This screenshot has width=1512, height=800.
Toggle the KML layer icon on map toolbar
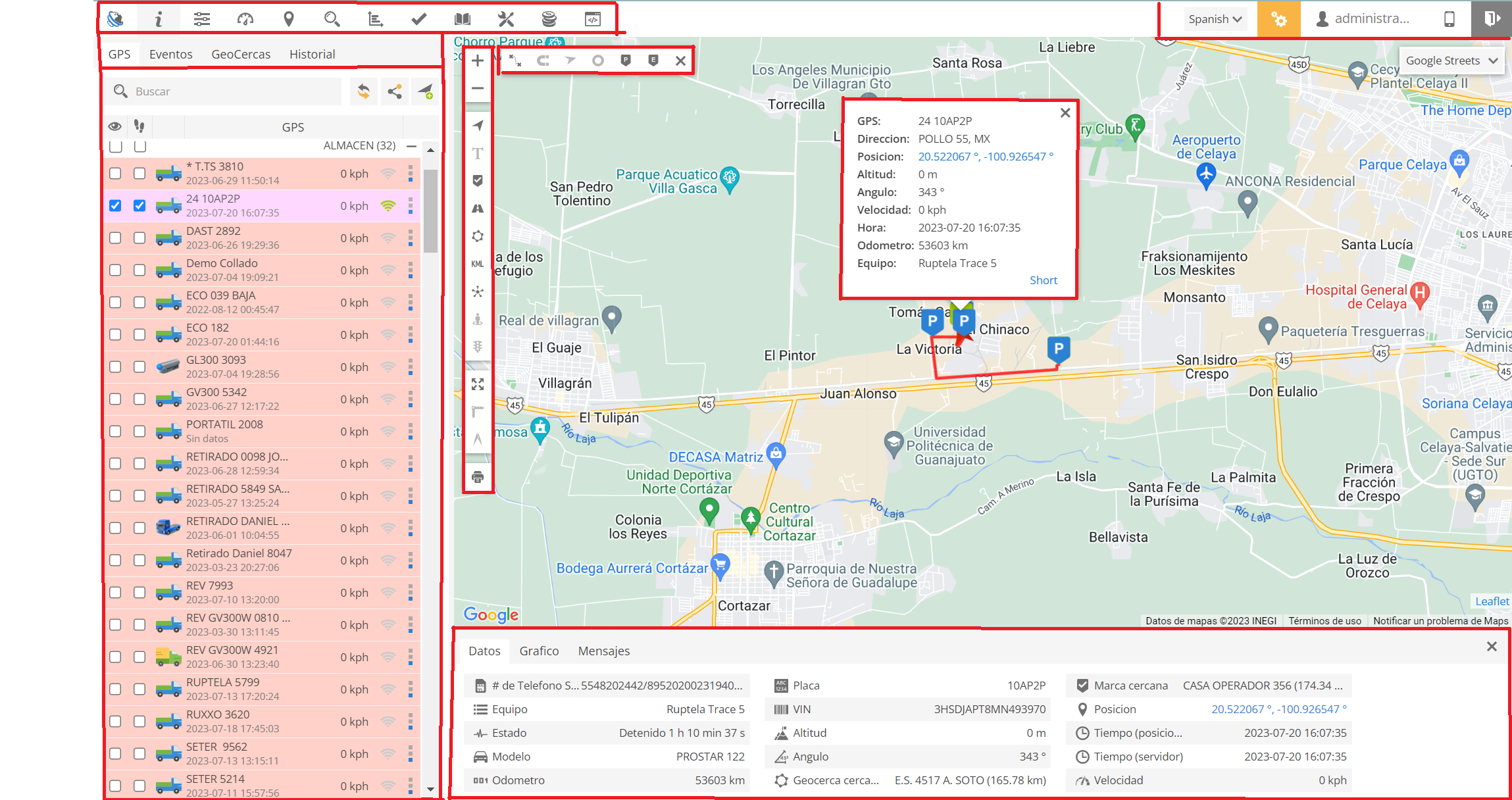(478, 264)
